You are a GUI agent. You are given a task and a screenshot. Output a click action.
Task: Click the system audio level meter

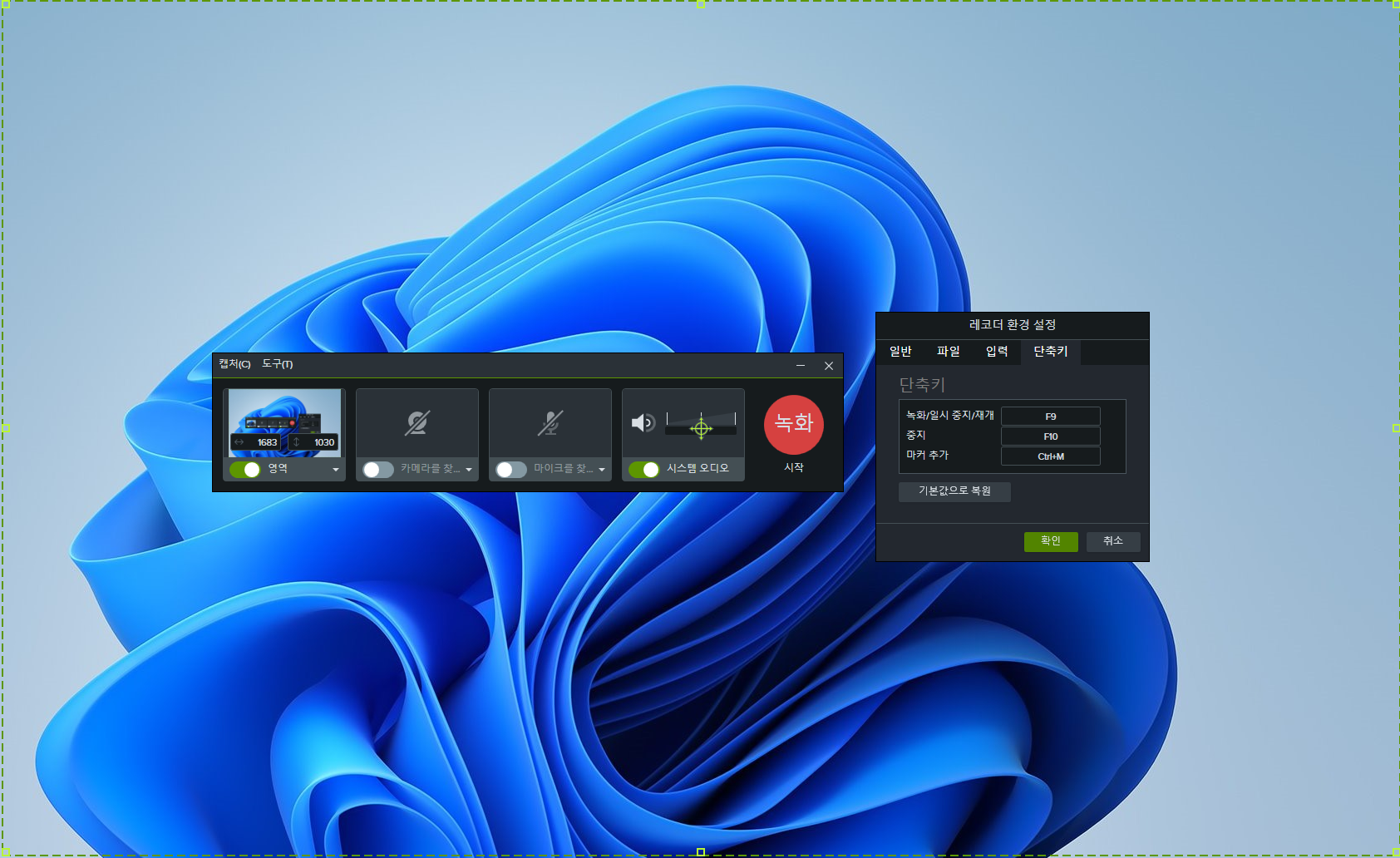(701, 423)
